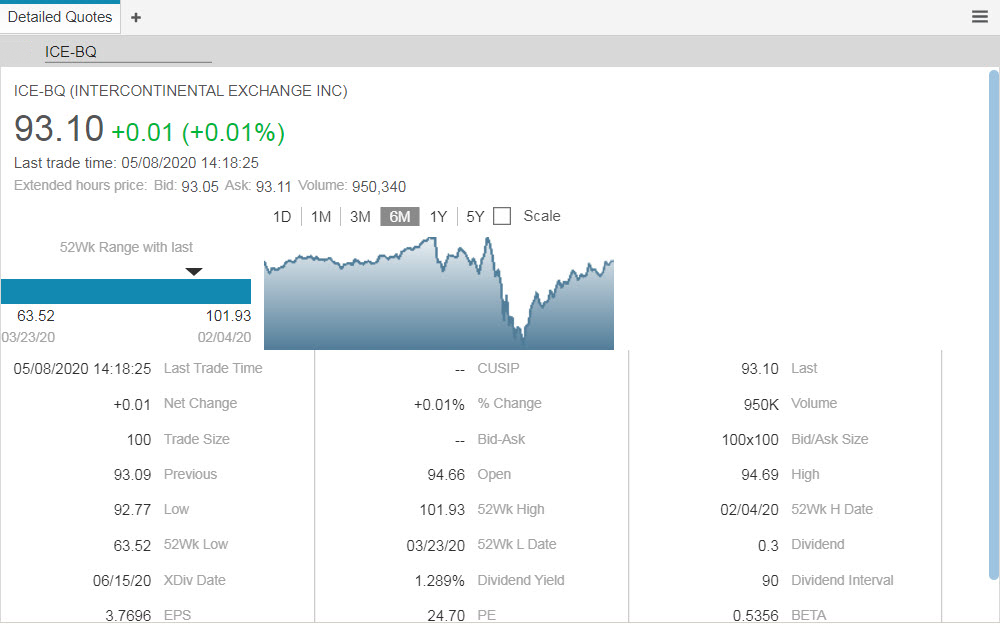Viewport: 1000px width, 624px height.
Task: Click the Volume value 950K
Action: click(x=759, y=403)
